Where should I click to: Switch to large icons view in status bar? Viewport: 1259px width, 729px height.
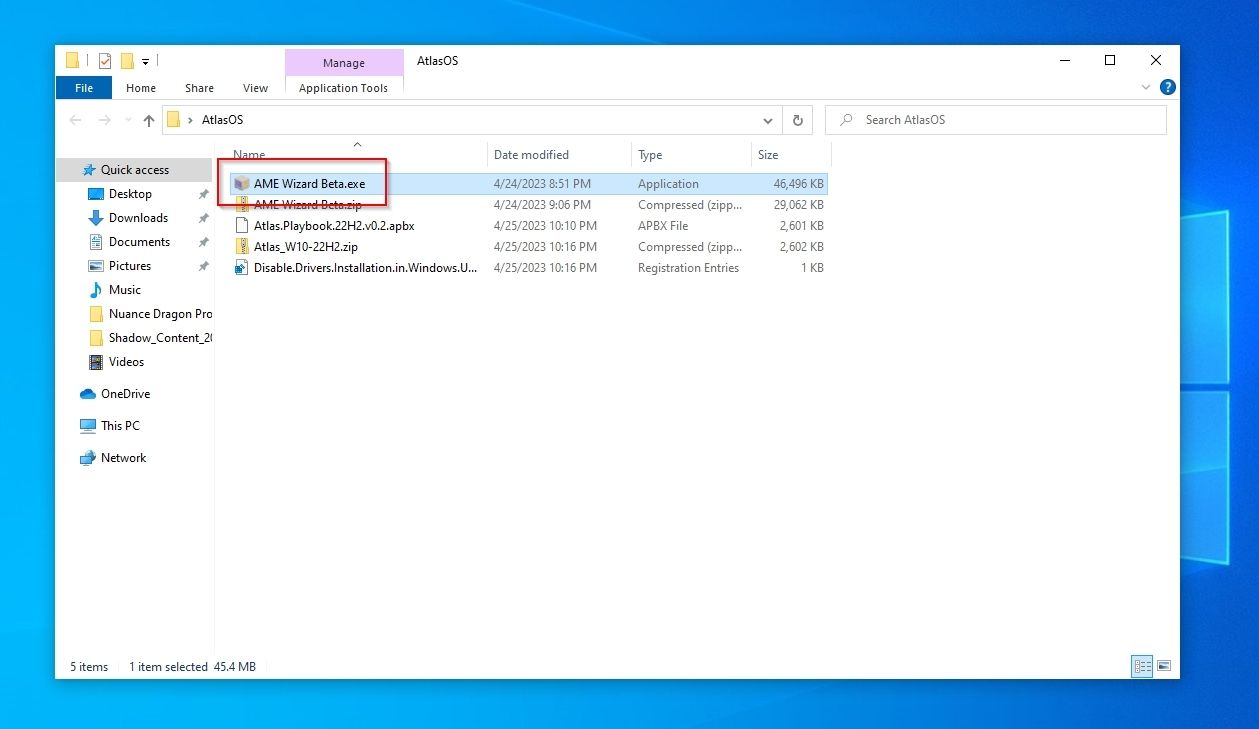1164,666
